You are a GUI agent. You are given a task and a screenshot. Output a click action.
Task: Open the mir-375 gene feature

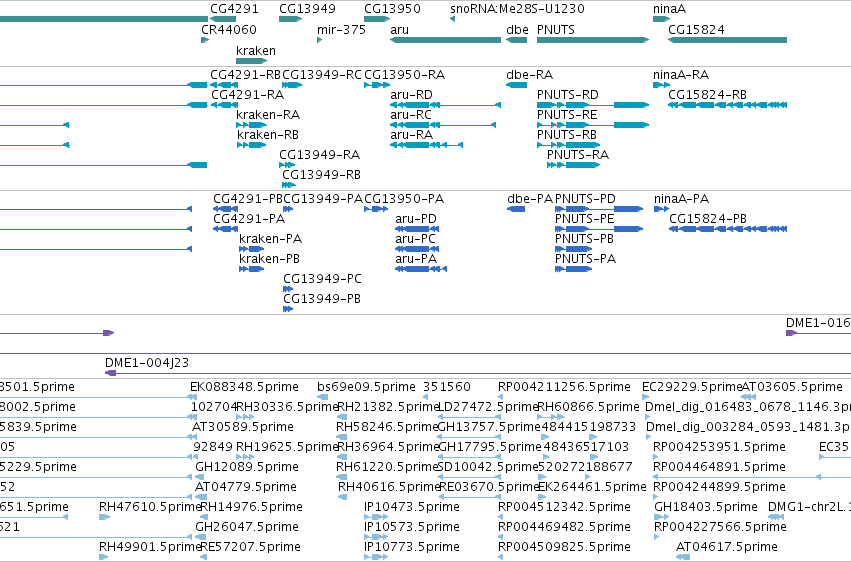tap(320, 40)
